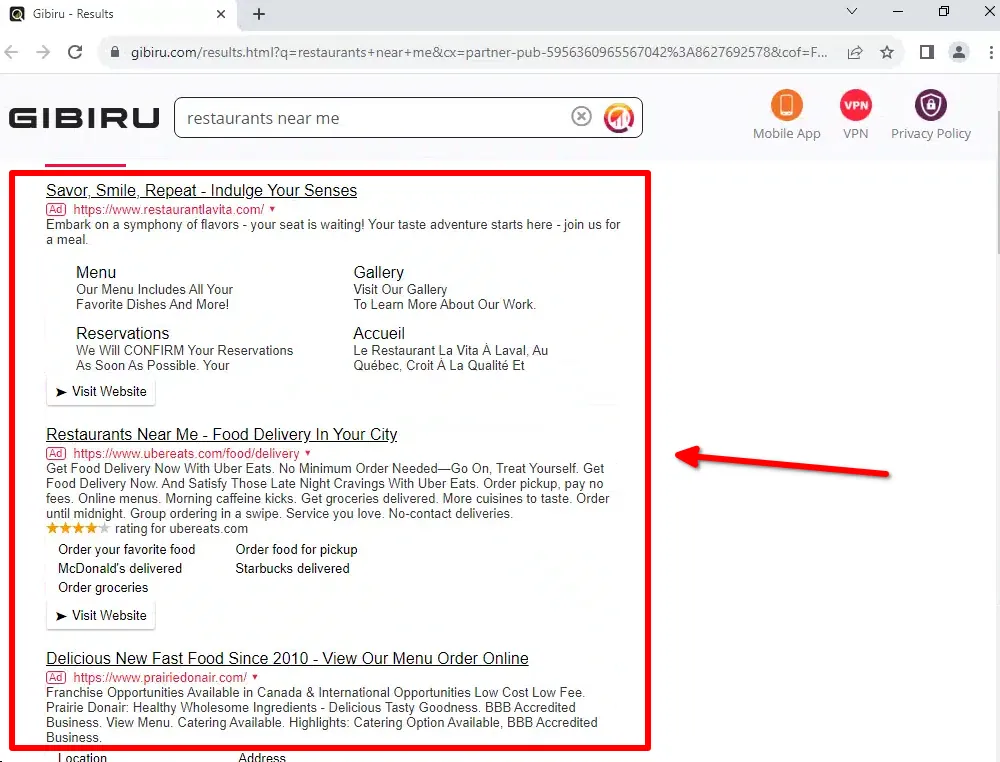Go back to previous page
This screenshot has width=1000, height=762.
pos(11,52)
